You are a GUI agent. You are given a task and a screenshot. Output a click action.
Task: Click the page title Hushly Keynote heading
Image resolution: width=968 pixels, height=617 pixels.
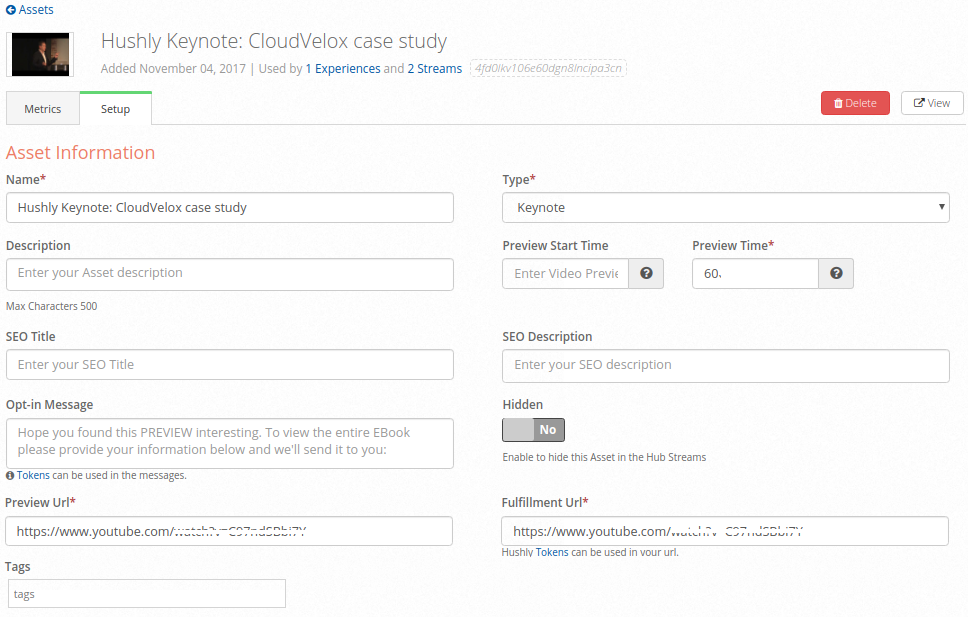click(x=273, y=41)
